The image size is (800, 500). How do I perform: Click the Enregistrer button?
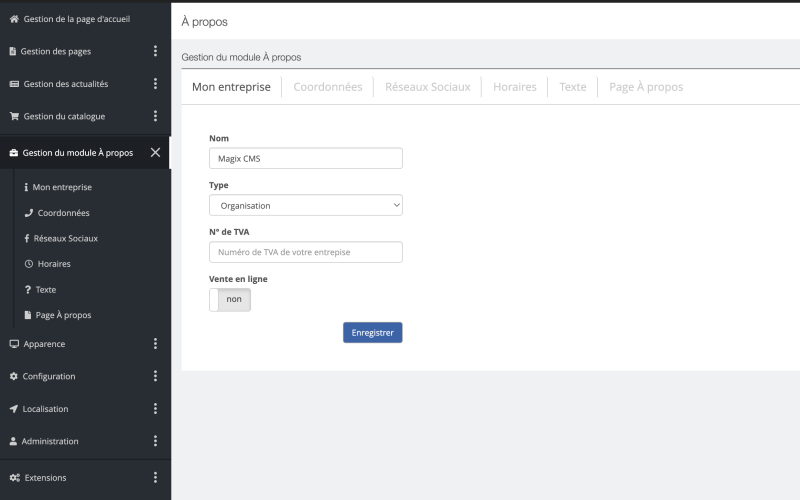point(372,333)
